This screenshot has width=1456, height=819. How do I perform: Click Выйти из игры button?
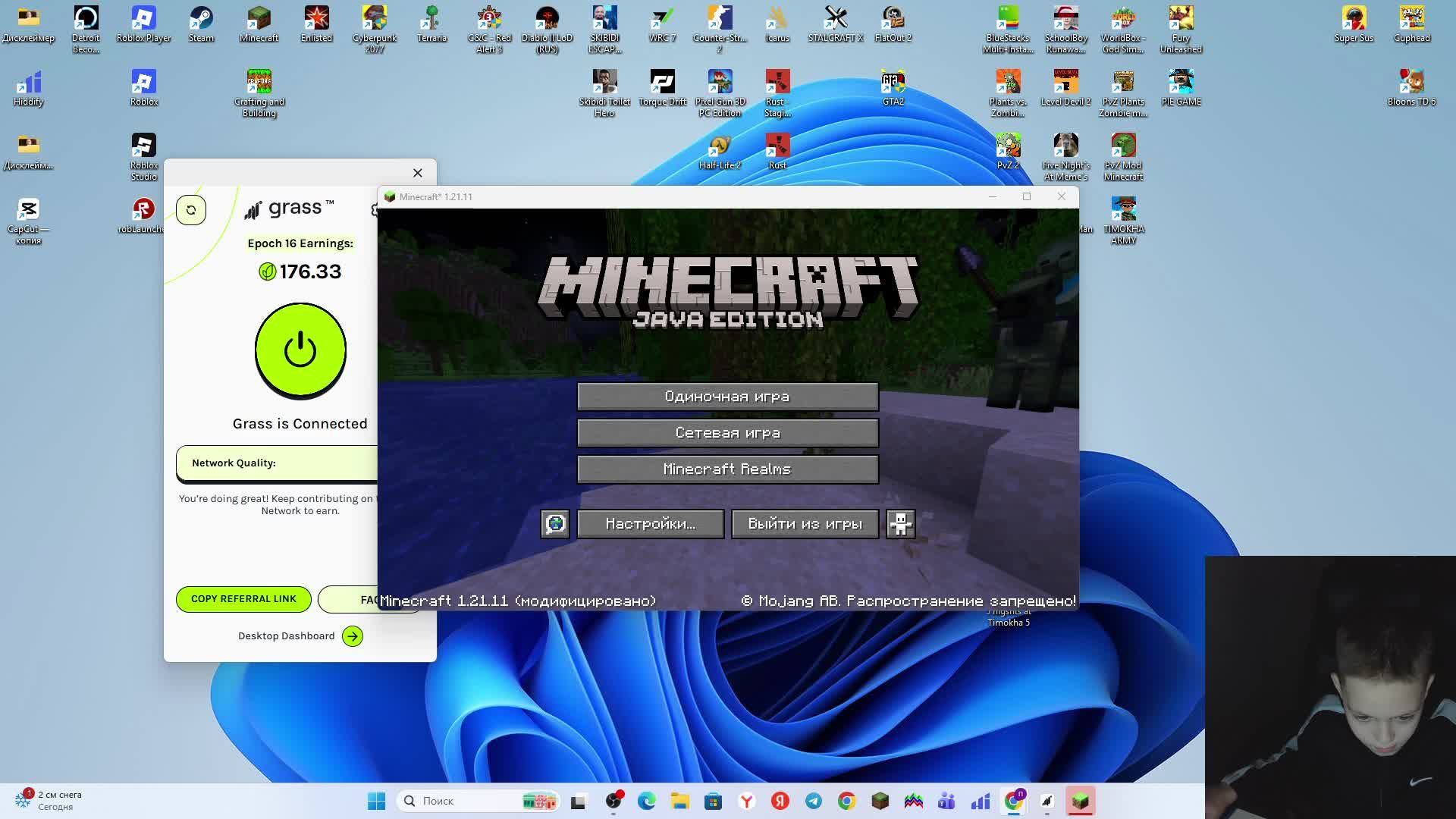[x=805, y=524]
